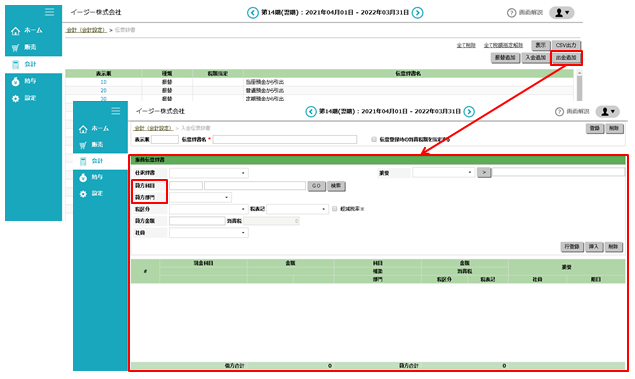
Task: Open the 給与 payroll icon in front window sidebar
Action: pos(83,177)
